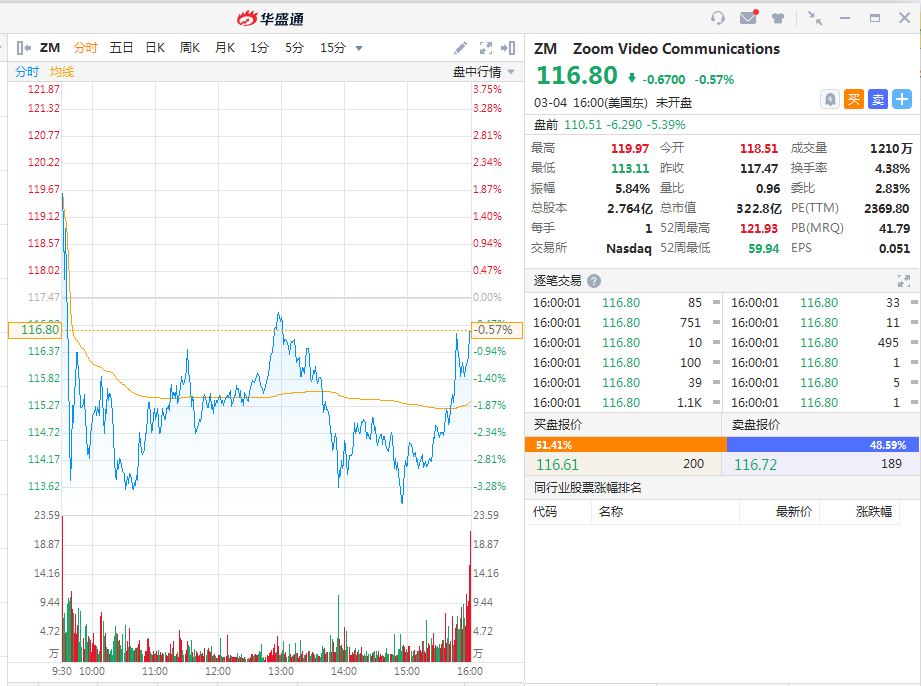Open more chart periods dropdown arrow
Screen dimensions: 921x686
359,48
